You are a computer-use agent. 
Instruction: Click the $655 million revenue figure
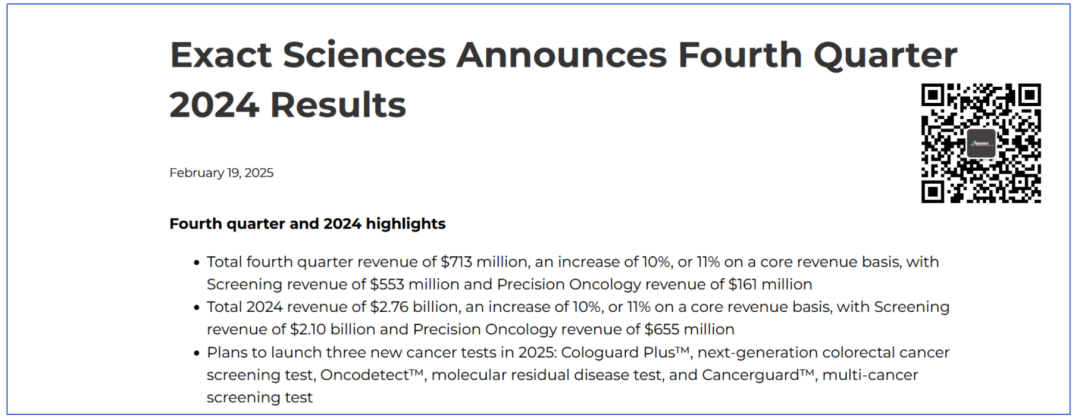[675, 329]
